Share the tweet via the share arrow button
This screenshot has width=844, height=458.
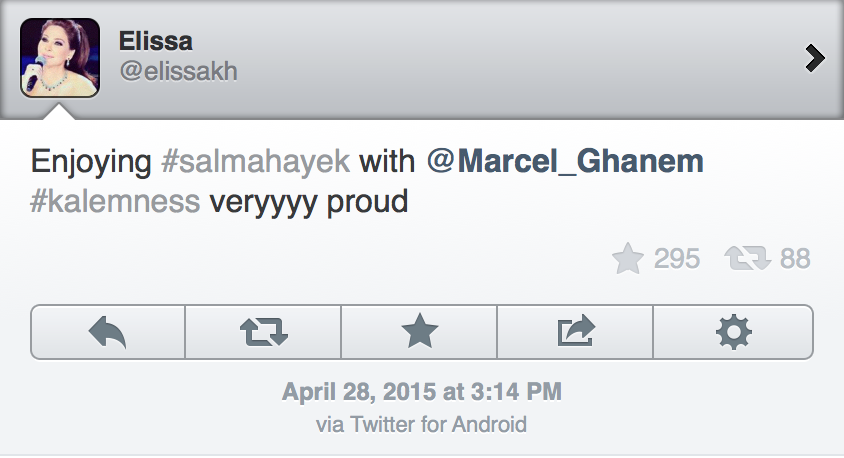[x=575, y=331]
